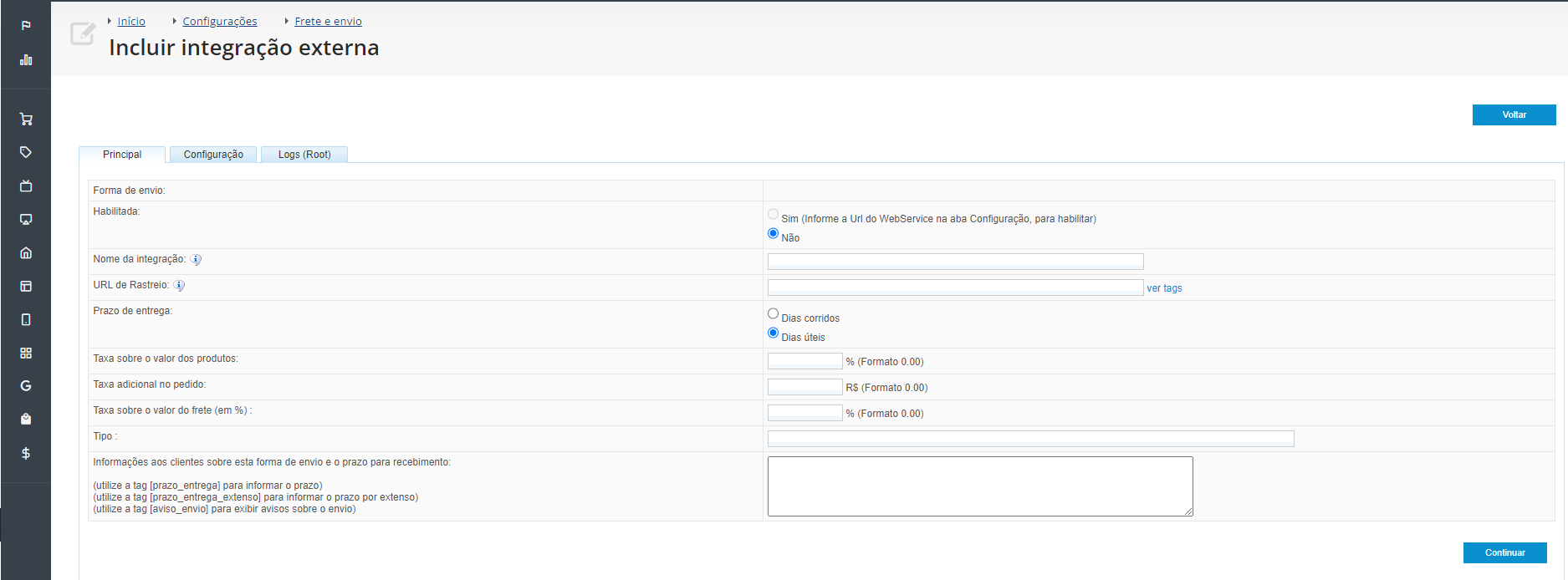Open the ver tags link
Screen dimensions: 1568x580
pos(1164,288)
